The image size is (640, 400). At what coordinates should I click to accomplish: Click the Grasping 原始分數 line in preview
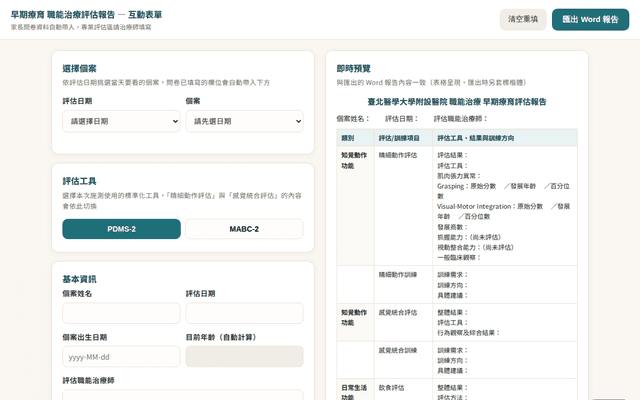pos(503,191)
